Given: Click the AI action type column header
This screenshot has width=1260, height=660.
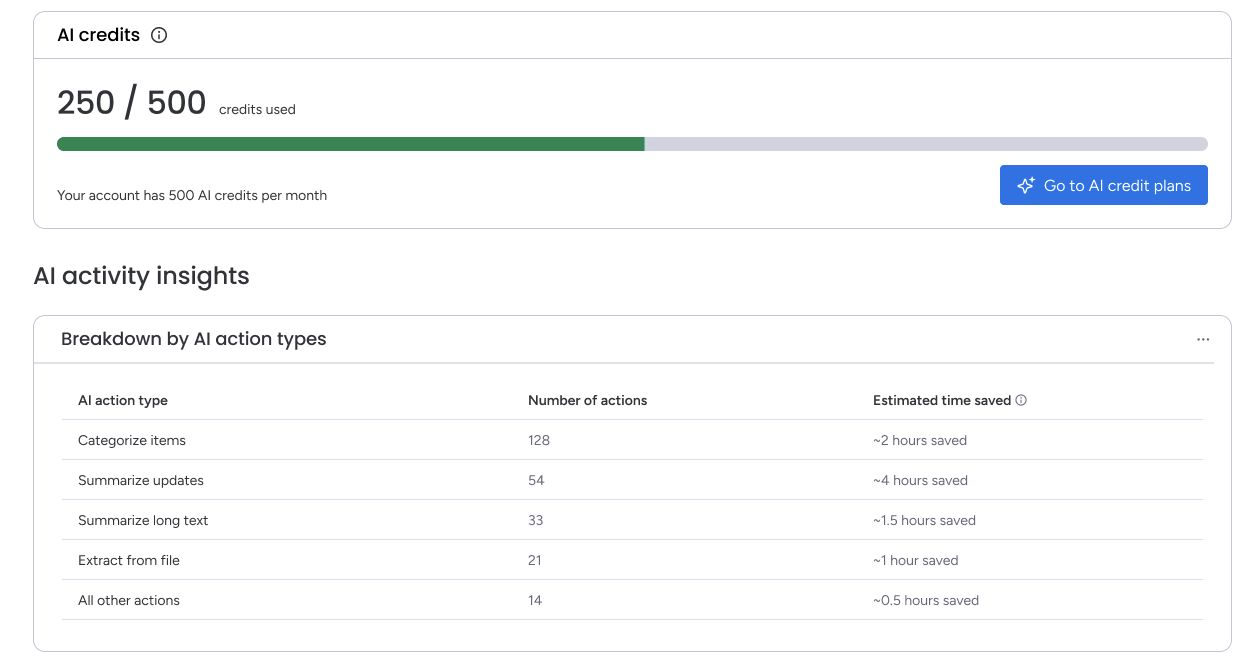Looking at the screenshot, I should [123, 400].
